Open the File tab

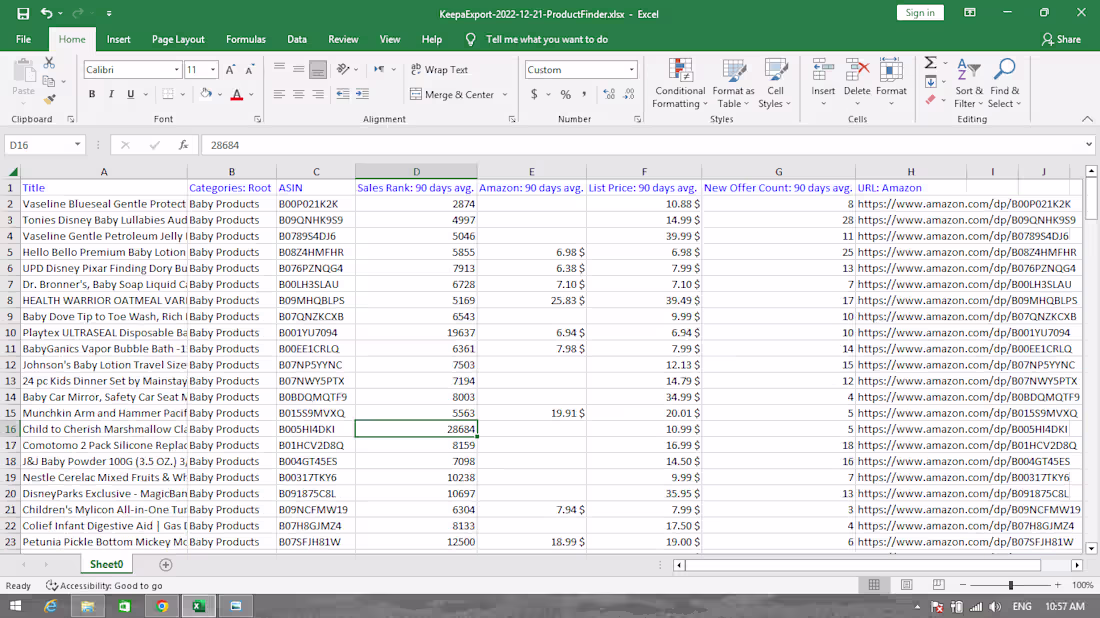23,39
